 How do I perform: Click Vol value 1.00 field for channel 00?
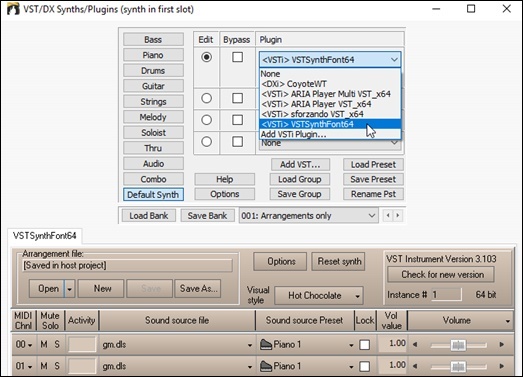(392, 344)
